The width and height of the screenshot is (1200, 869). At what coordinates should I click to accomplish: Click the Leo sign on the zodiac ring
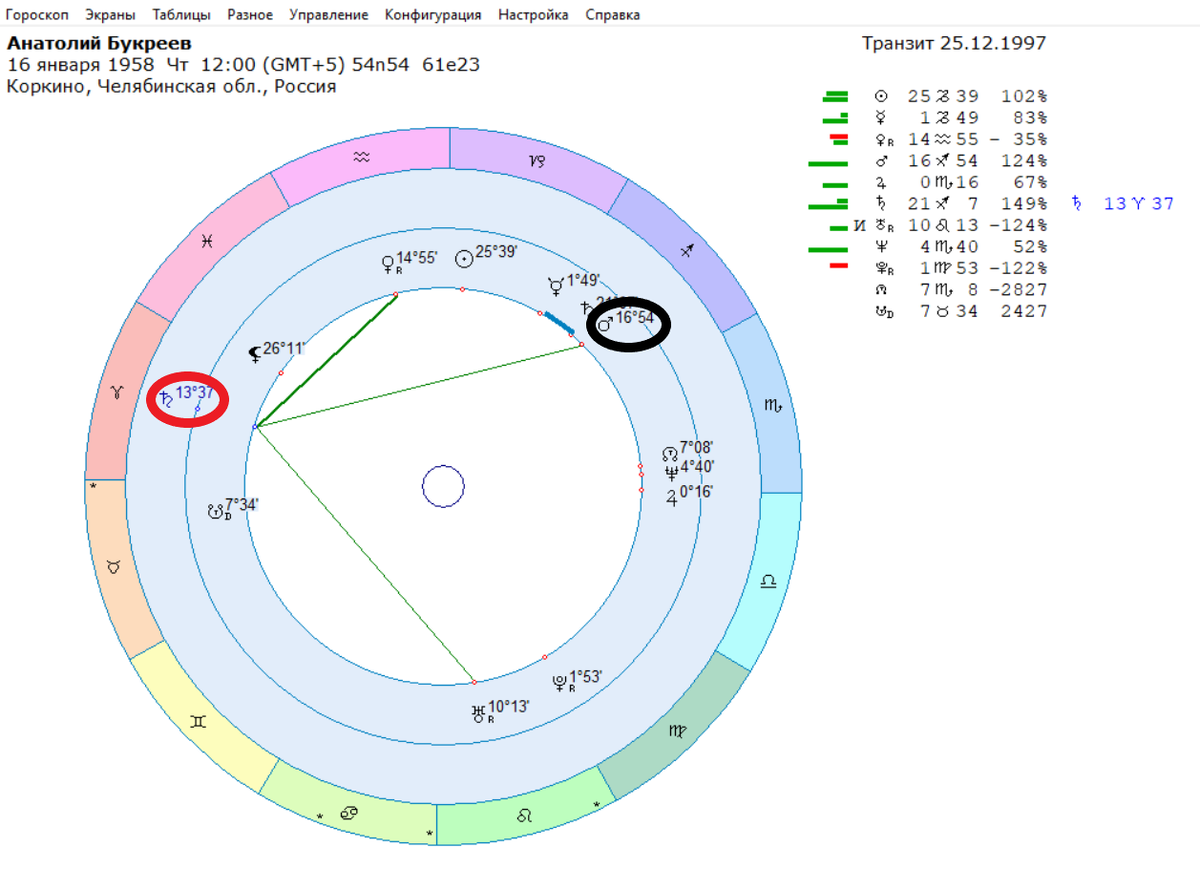click(x=525, y=816)
